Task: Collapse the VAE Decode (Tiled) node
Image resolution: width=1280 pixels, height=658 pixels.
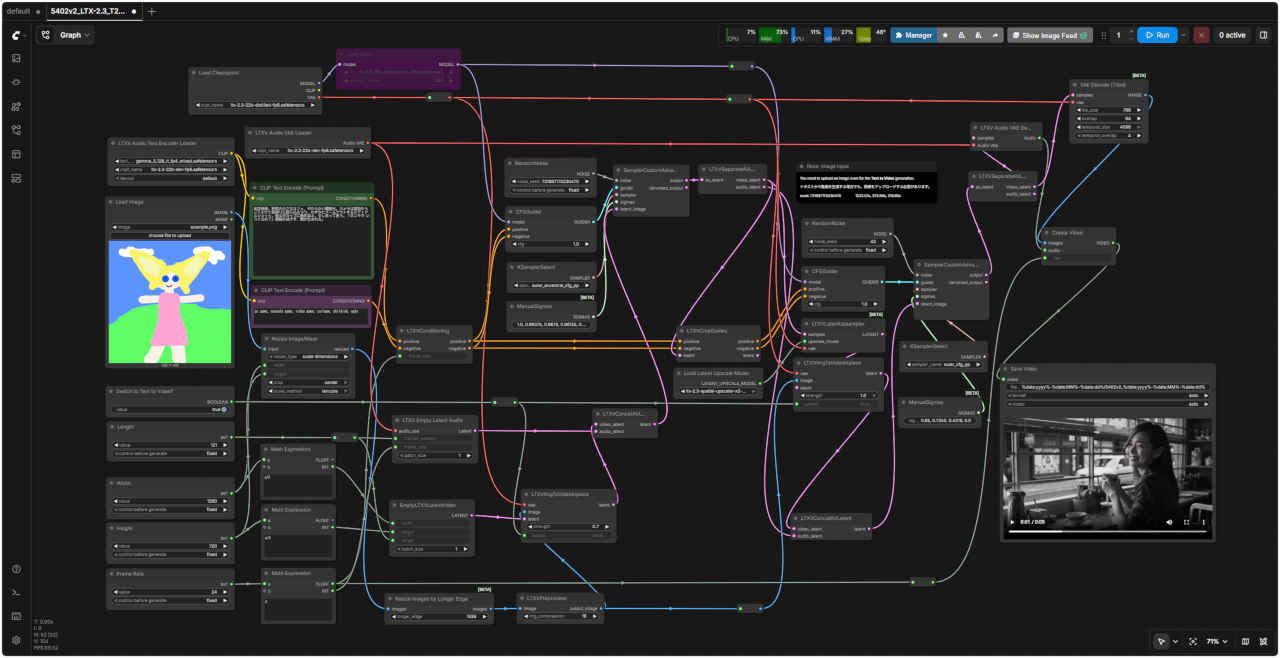Action: pyautogui.click(x=1073, y=85)
